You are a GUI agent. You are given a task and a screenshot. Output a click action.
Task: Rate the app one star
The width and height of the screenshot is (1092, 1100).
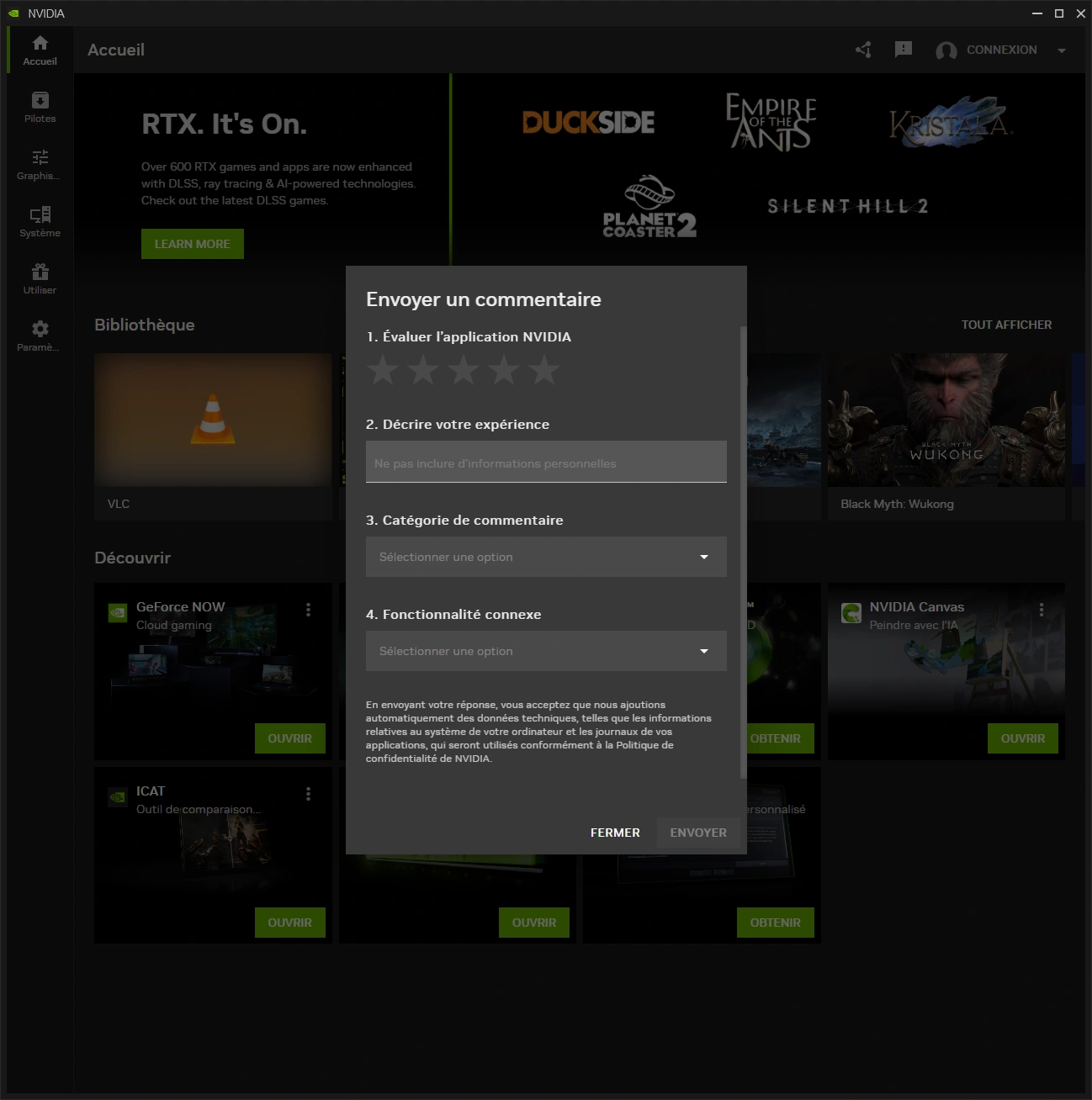(x=383, y=370)
